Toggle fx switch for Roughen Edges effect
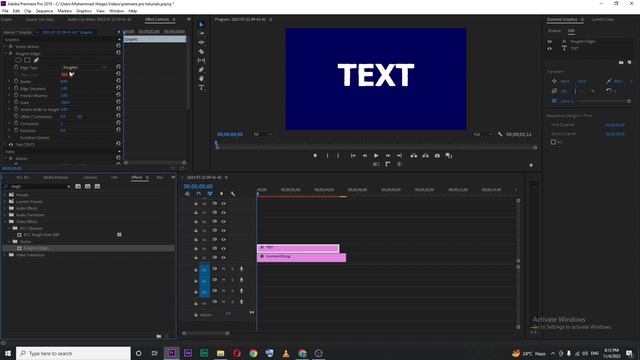This screenshot has height=360, width=640. tap(11, 53)
